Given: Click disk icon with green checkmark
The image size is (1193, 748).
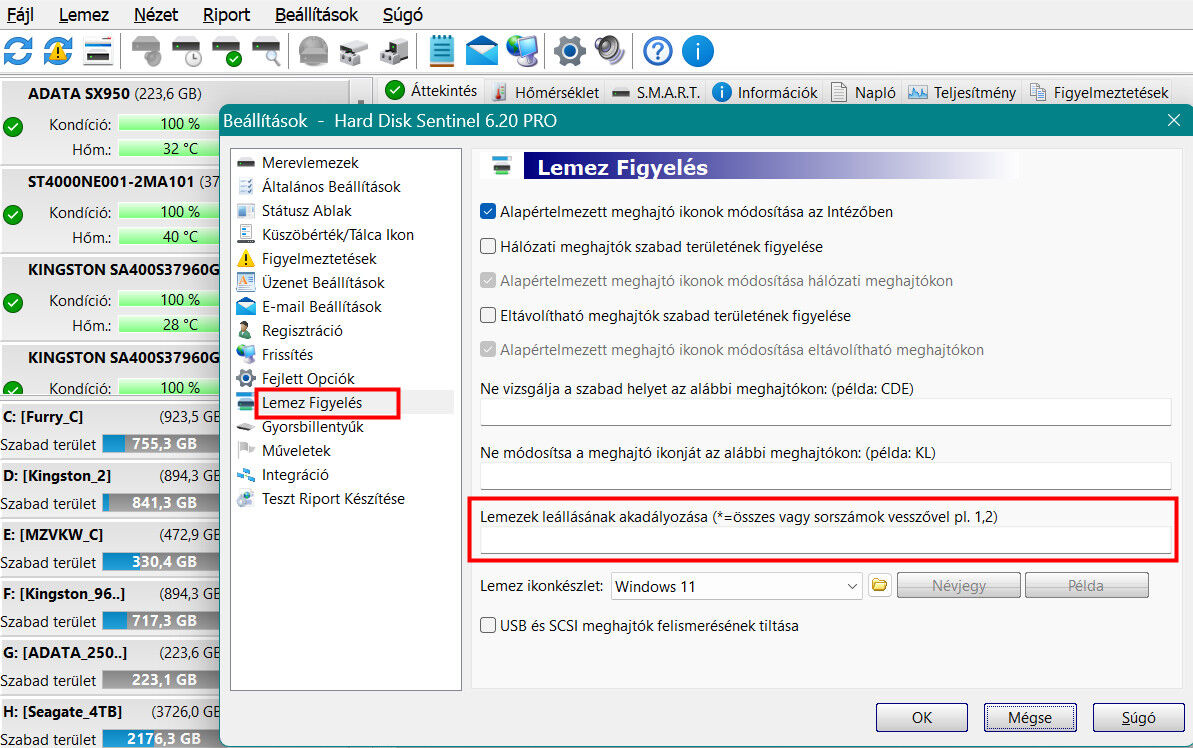Looking at the screenshot, I should 227,51.
